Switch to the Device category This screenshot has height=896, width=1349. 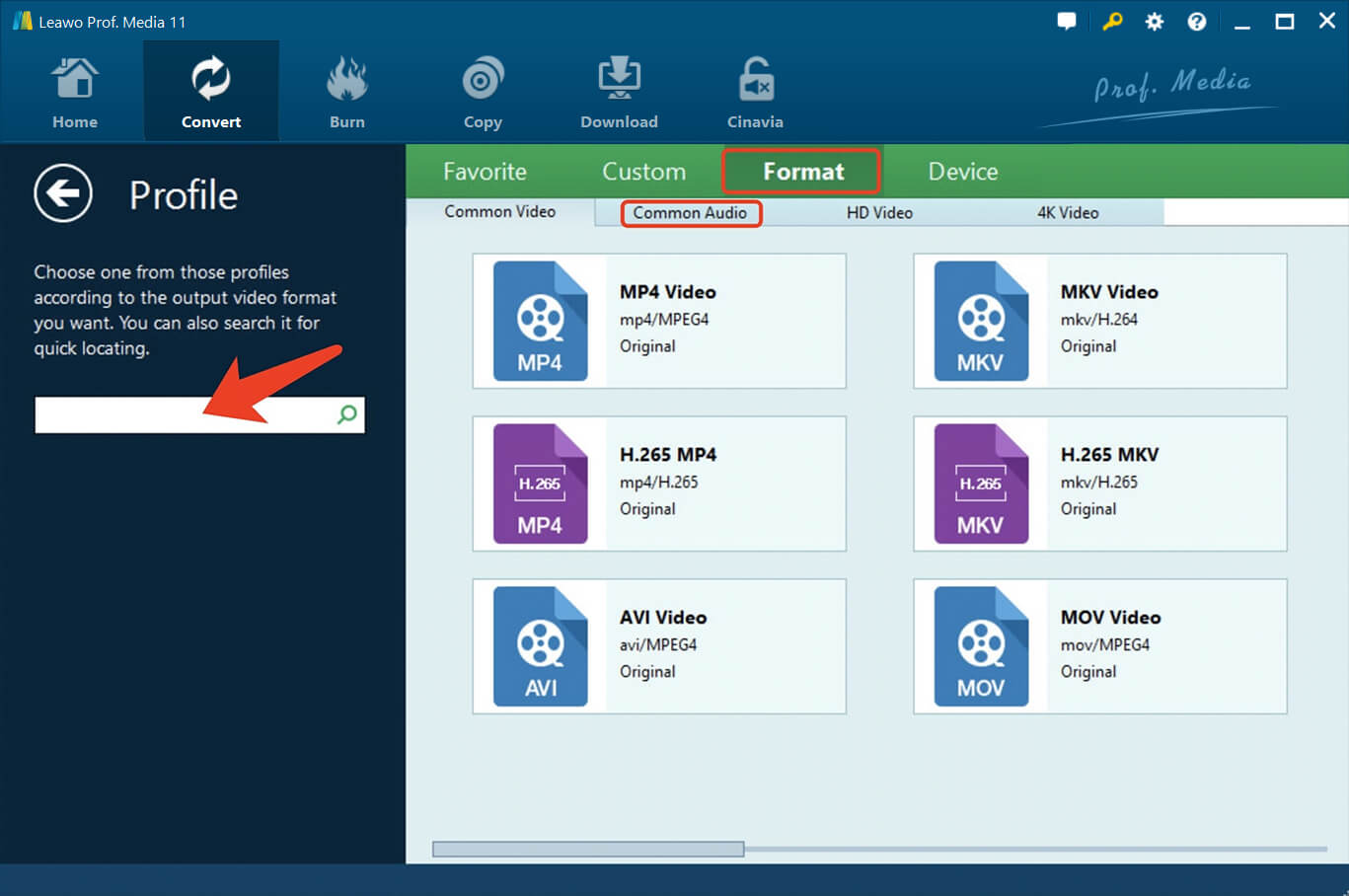[962, 171]
